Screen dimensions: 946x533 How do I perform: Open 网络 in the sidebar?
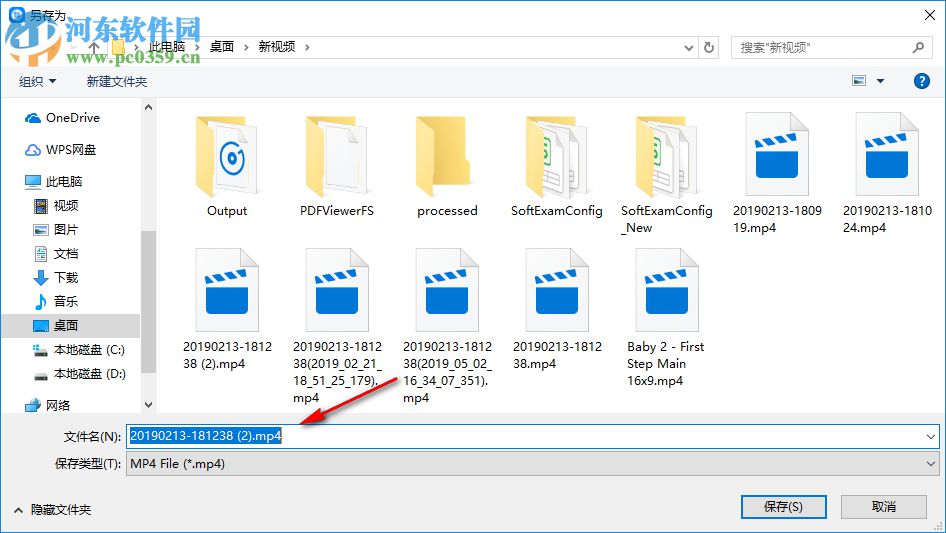click(47, 406)
